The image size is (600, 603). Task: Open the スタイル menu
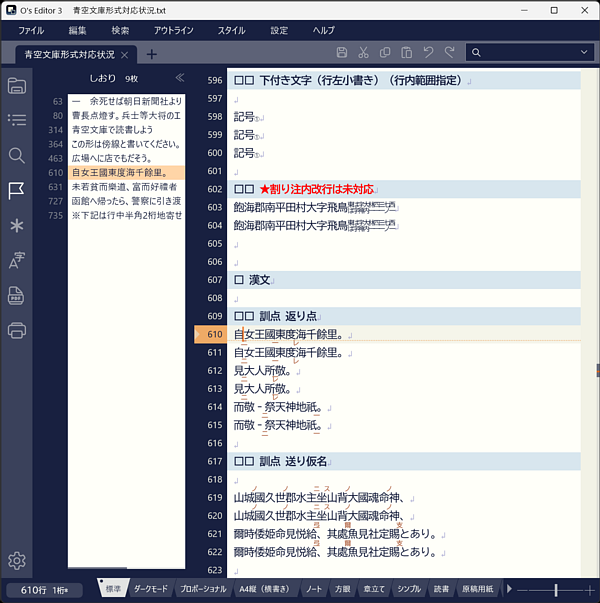[232, 30]
